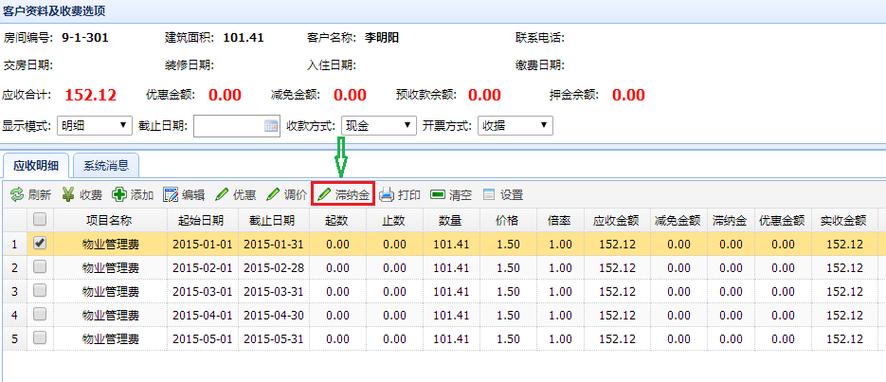Open the calendar picker for 截止日期
Viewport: 886px width, 382px height.
click(271, 126)
